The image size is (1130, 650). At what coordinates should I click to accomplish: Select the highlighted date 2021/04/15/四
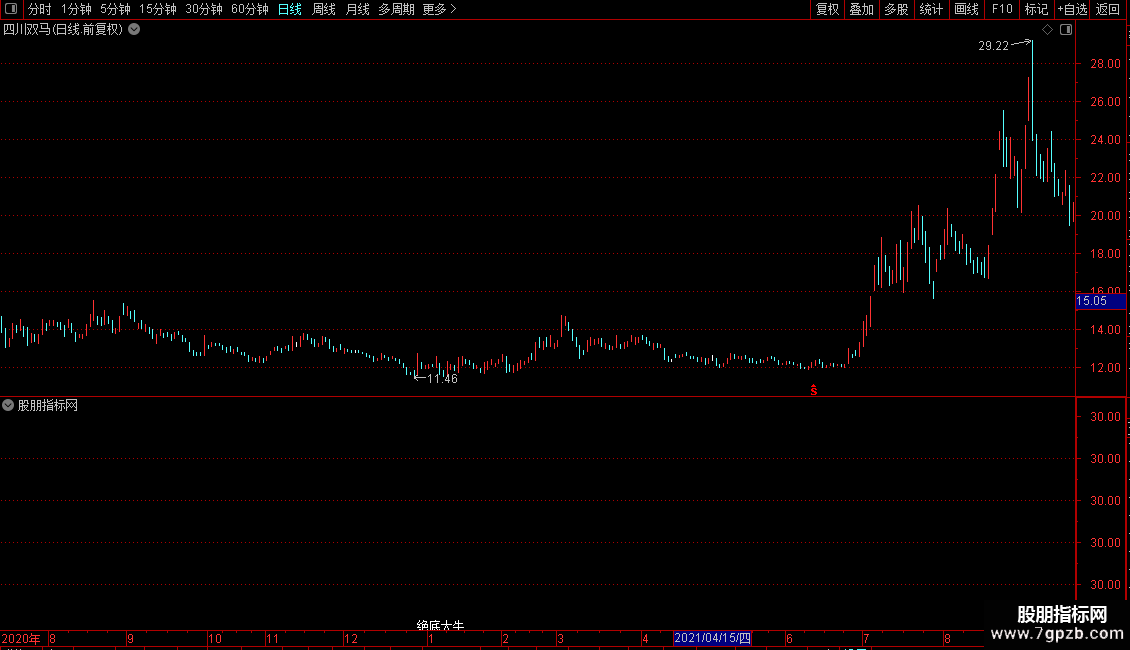click(x=712, y=638)
